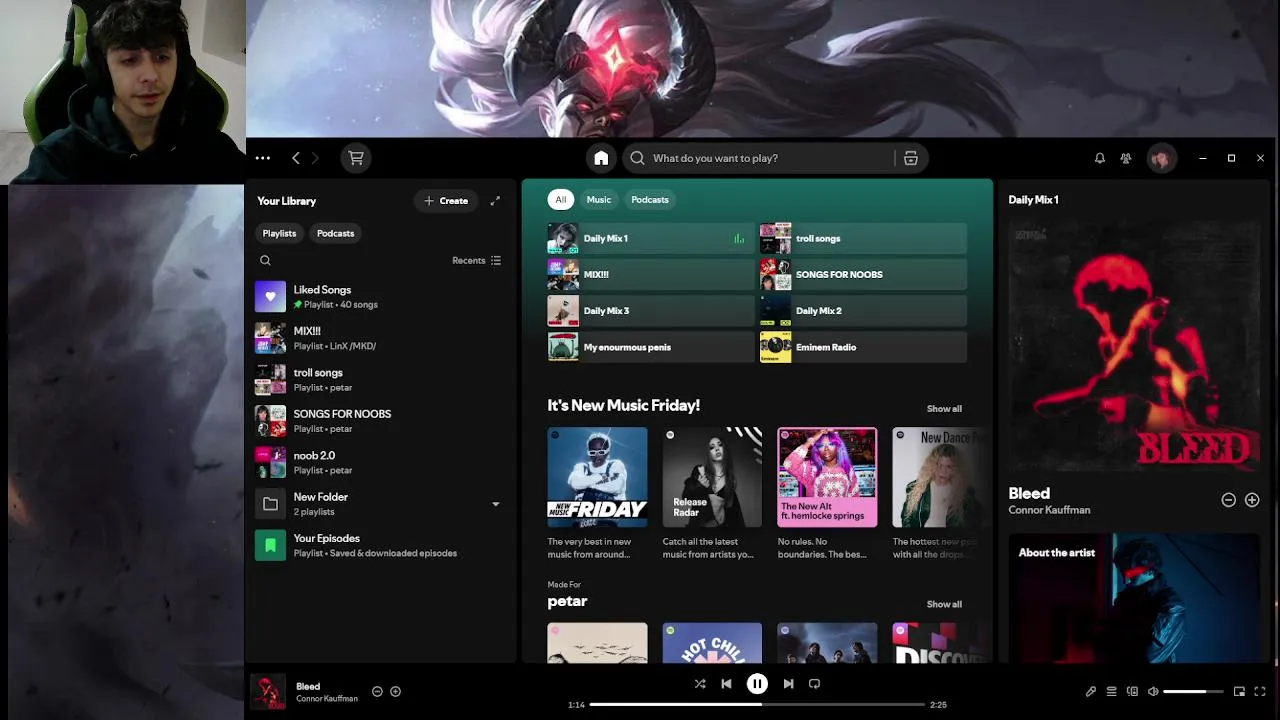Image resolution: width=1280 pixels, height=720 pixels.
Task: Open Bleed album art in right panel
Action: [x=1134, y=346]
